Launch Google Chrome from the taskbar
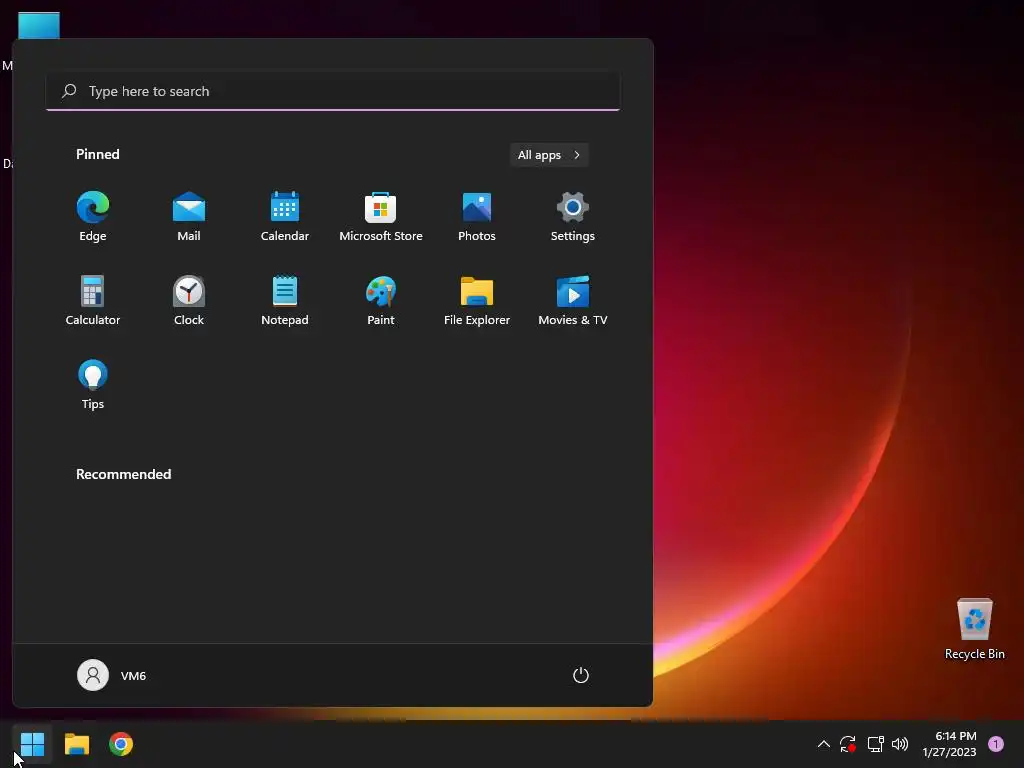 click(x=121, y=744)
